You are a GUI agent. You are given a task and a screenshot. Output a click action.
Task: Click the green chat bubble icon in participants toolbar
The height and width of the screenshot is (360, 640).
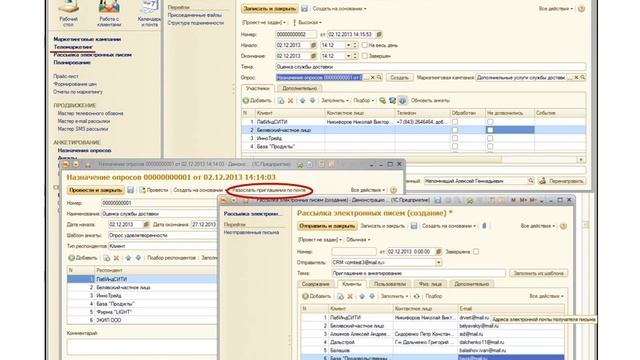click(x=382, y=100)
